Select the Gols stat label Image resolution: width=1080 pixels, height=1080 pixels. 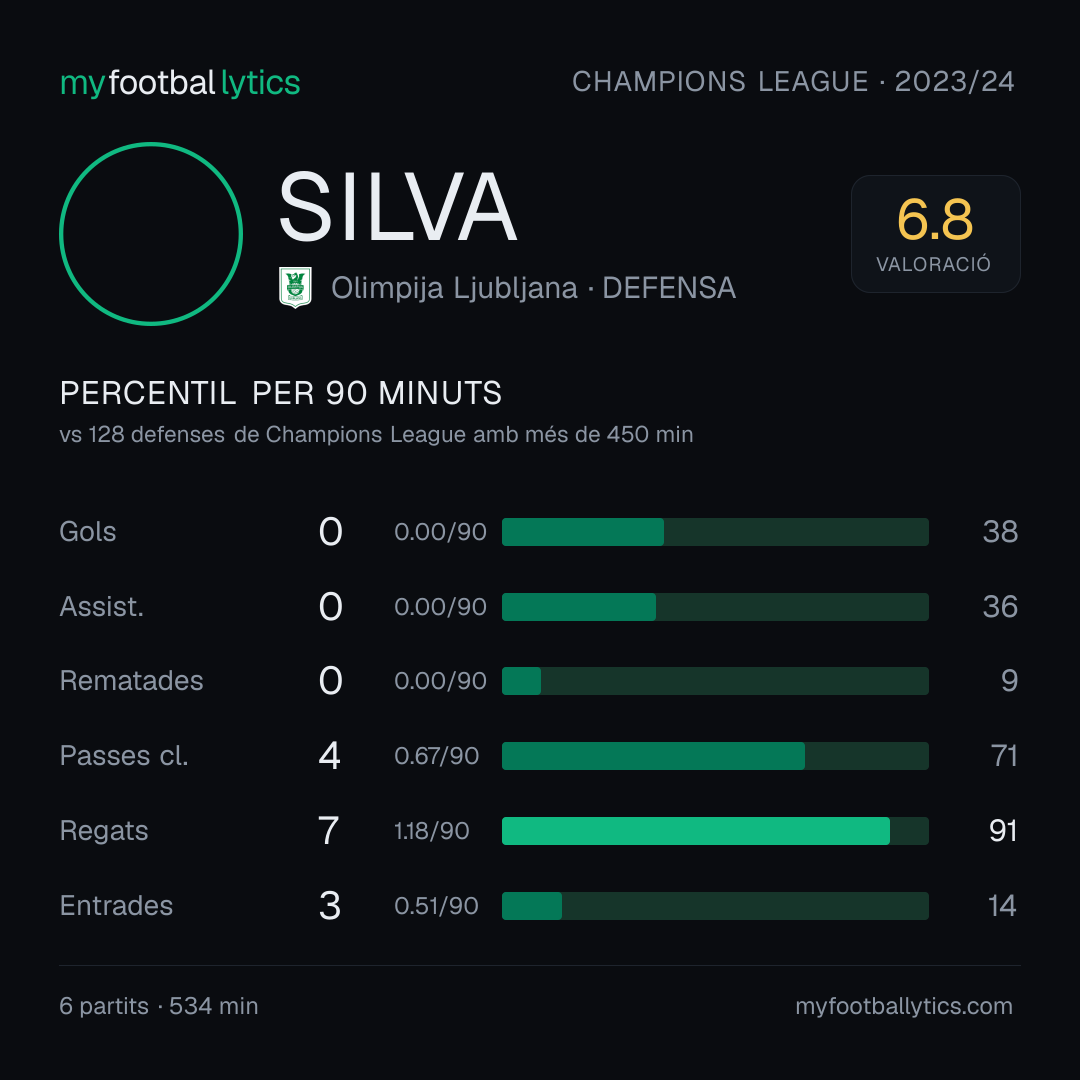pos(87,532)
